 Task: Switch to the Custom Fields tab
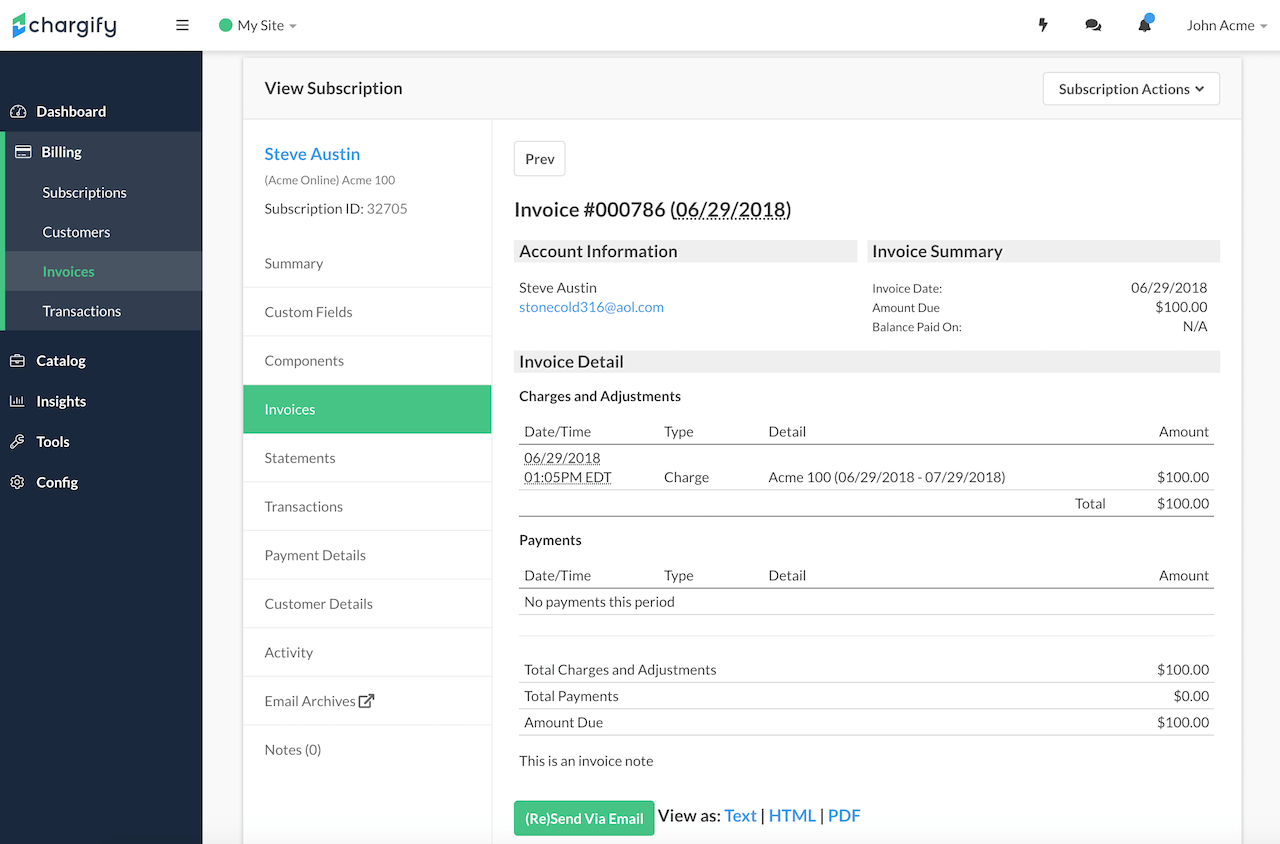(367, 312)
